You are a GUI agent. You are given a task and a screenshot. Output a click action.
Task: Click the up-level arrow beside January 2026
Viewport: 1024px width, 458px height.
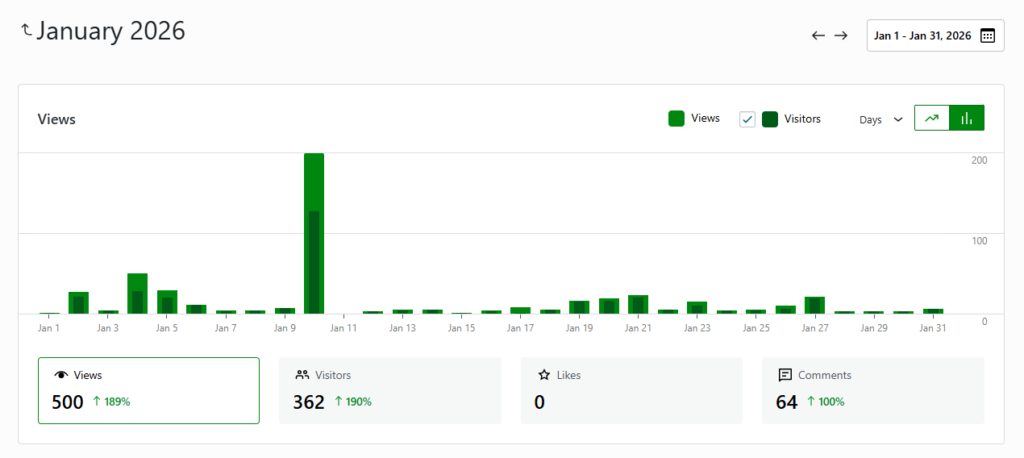pos(27,31)
